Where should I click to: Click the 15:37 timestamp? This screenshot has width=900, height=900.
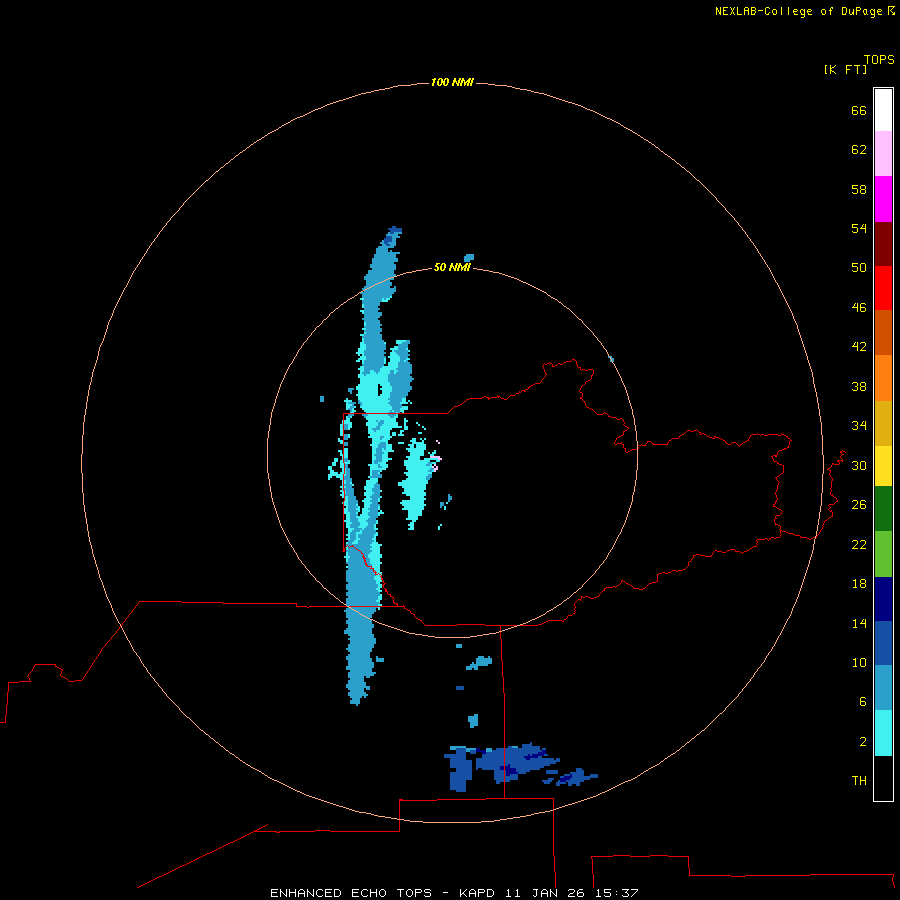pyautogui.click(x=616, y=893)
